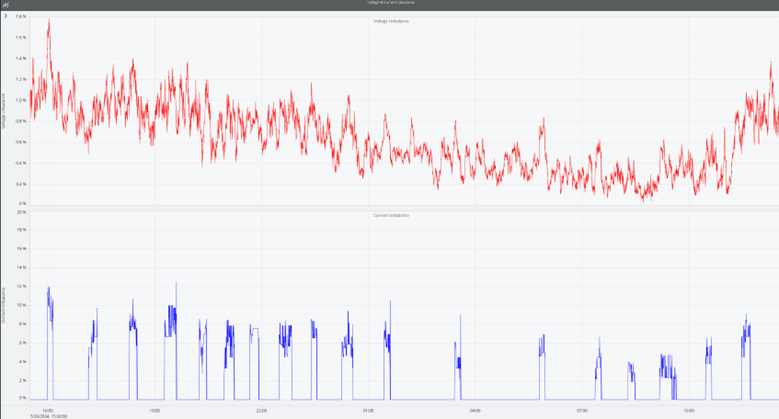
Task: Click the 14 % current axis label
Action: (x=21, y=267)
